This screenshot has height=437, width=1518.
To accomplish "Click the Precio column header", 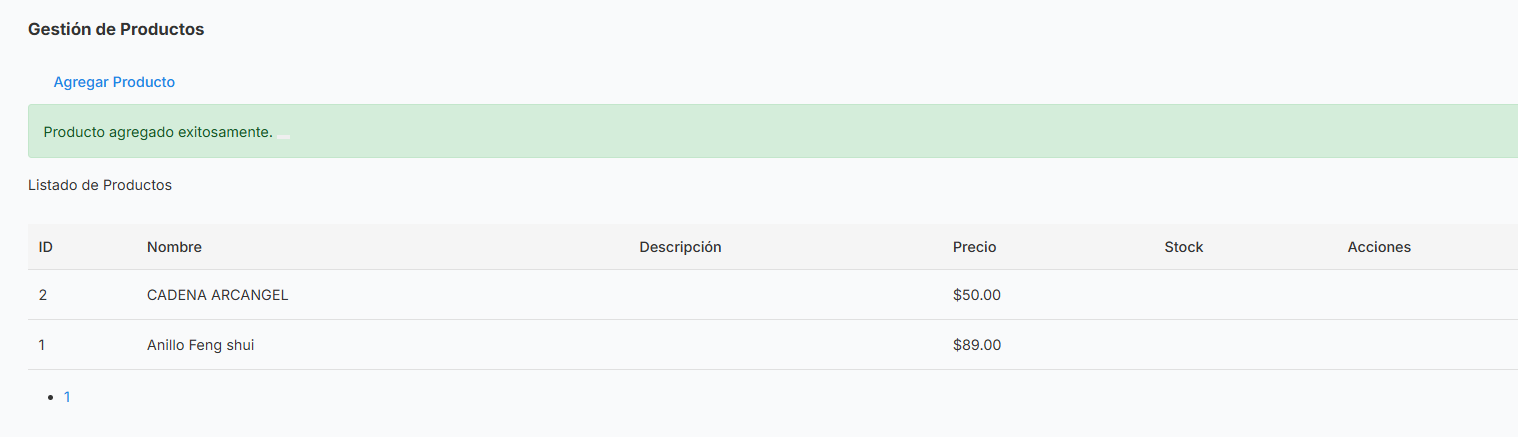I will click(x=974, y=247).
